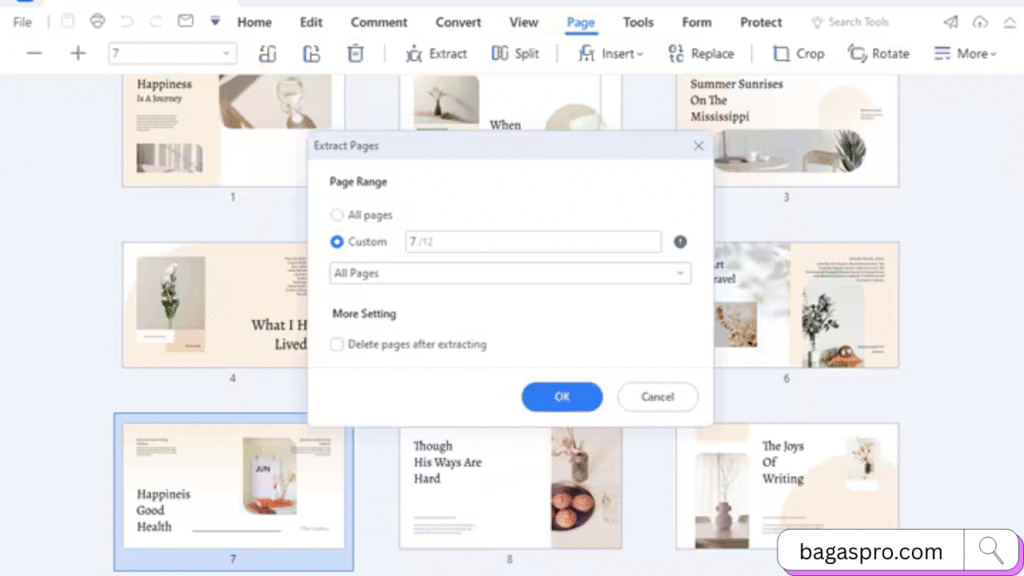Click the Crop tool icon
This screenshot has width=1024, height=576.
781,54
